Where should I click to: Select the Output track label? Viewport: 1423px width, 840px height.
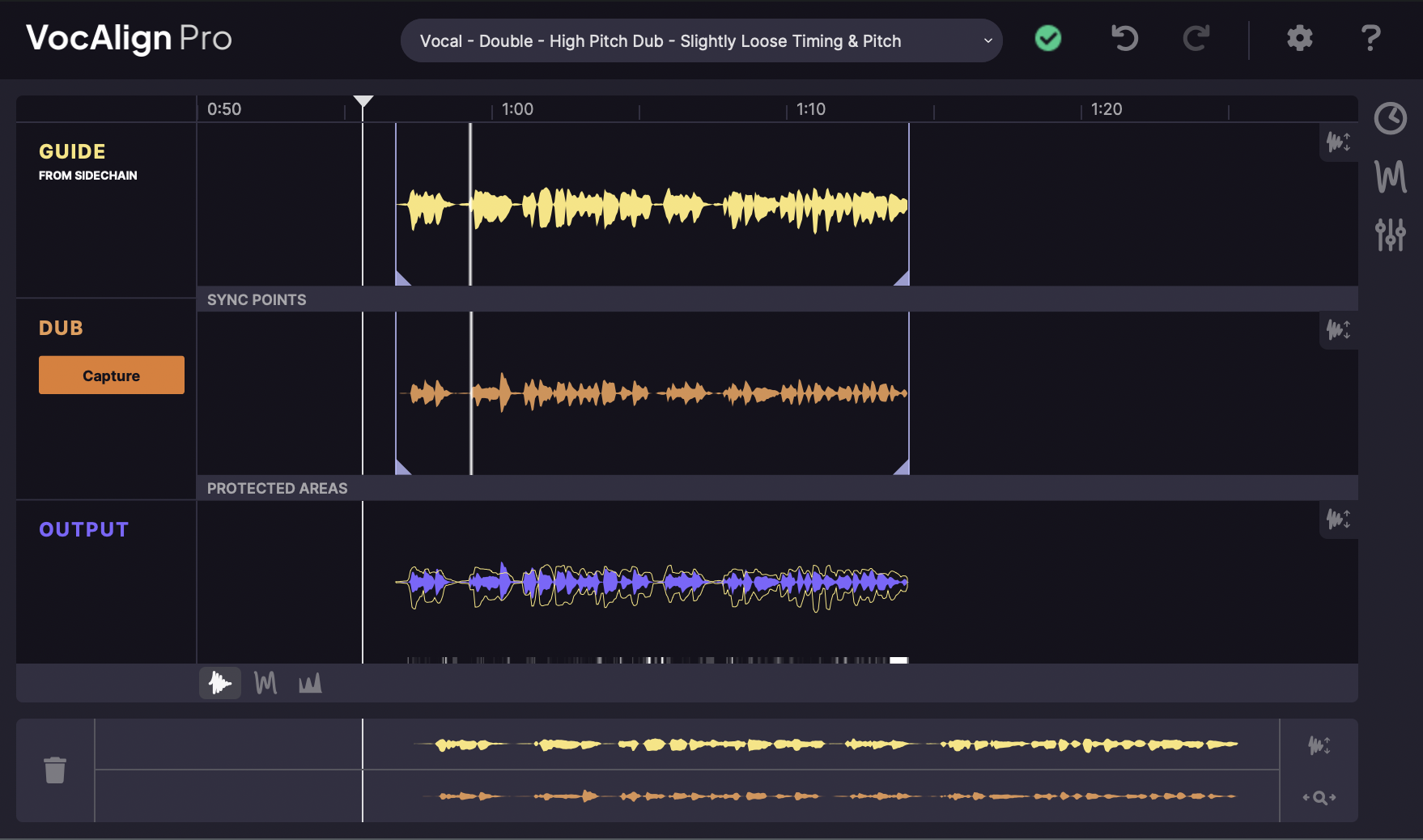[x=83, y=528]
